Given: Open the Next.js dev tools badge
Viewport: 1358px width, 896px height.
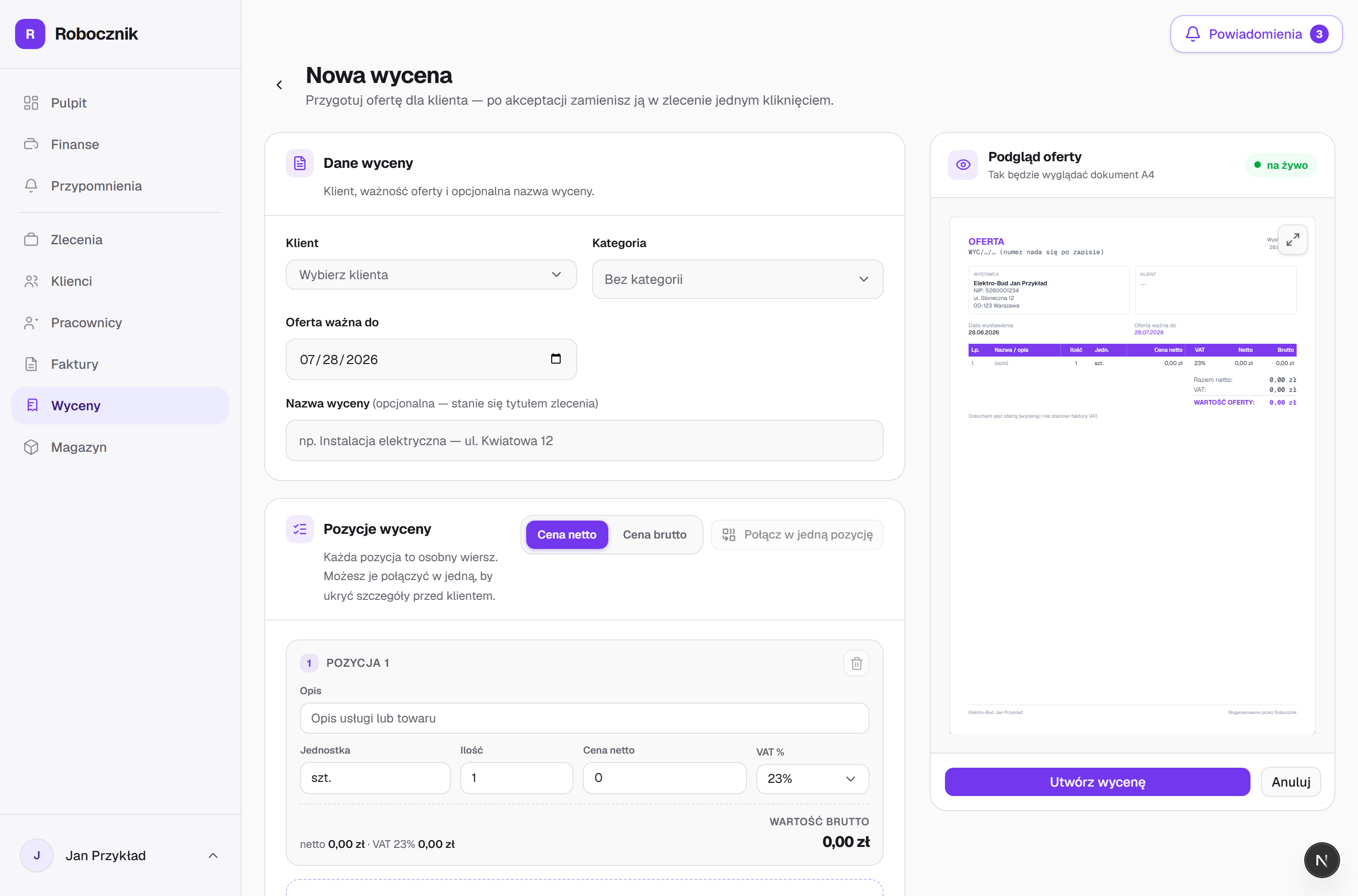Looking at the screenshot, I should [x=1321, y=860].
